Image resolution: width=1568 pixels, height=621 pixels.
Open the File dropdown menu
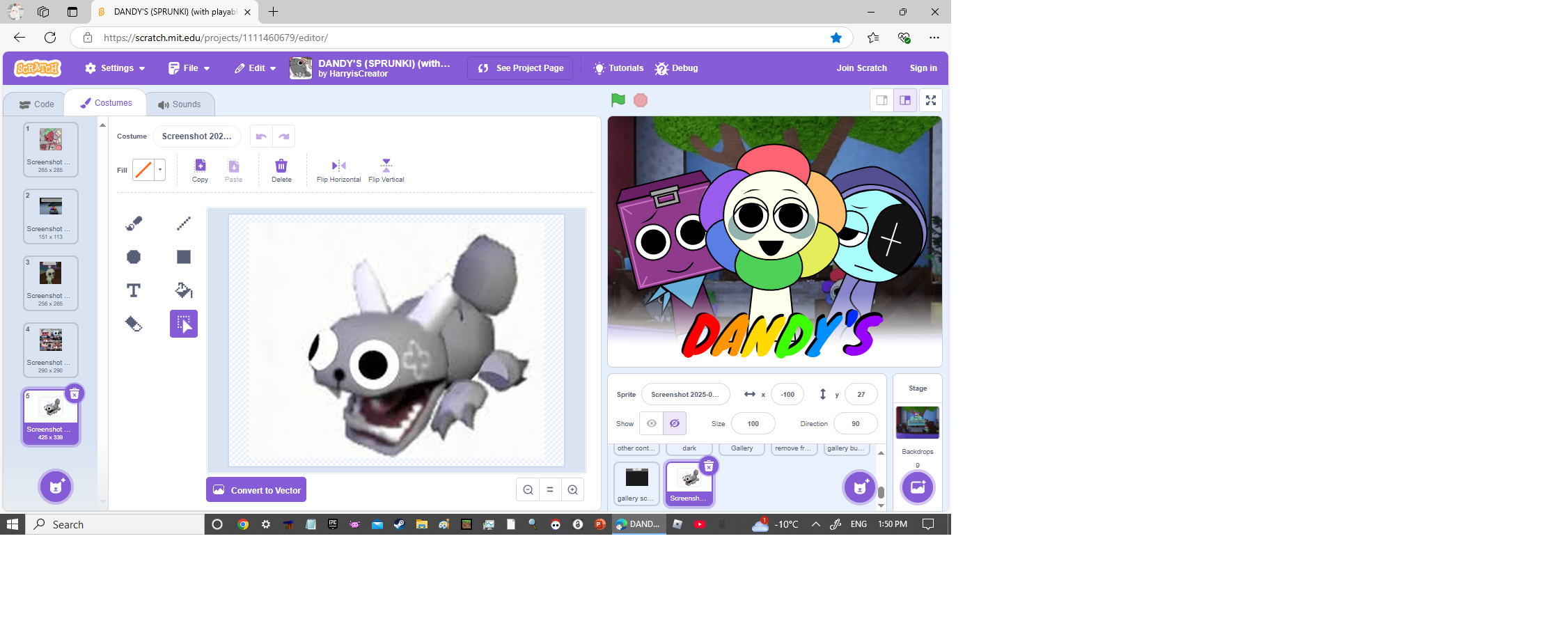tap(189, 68)
